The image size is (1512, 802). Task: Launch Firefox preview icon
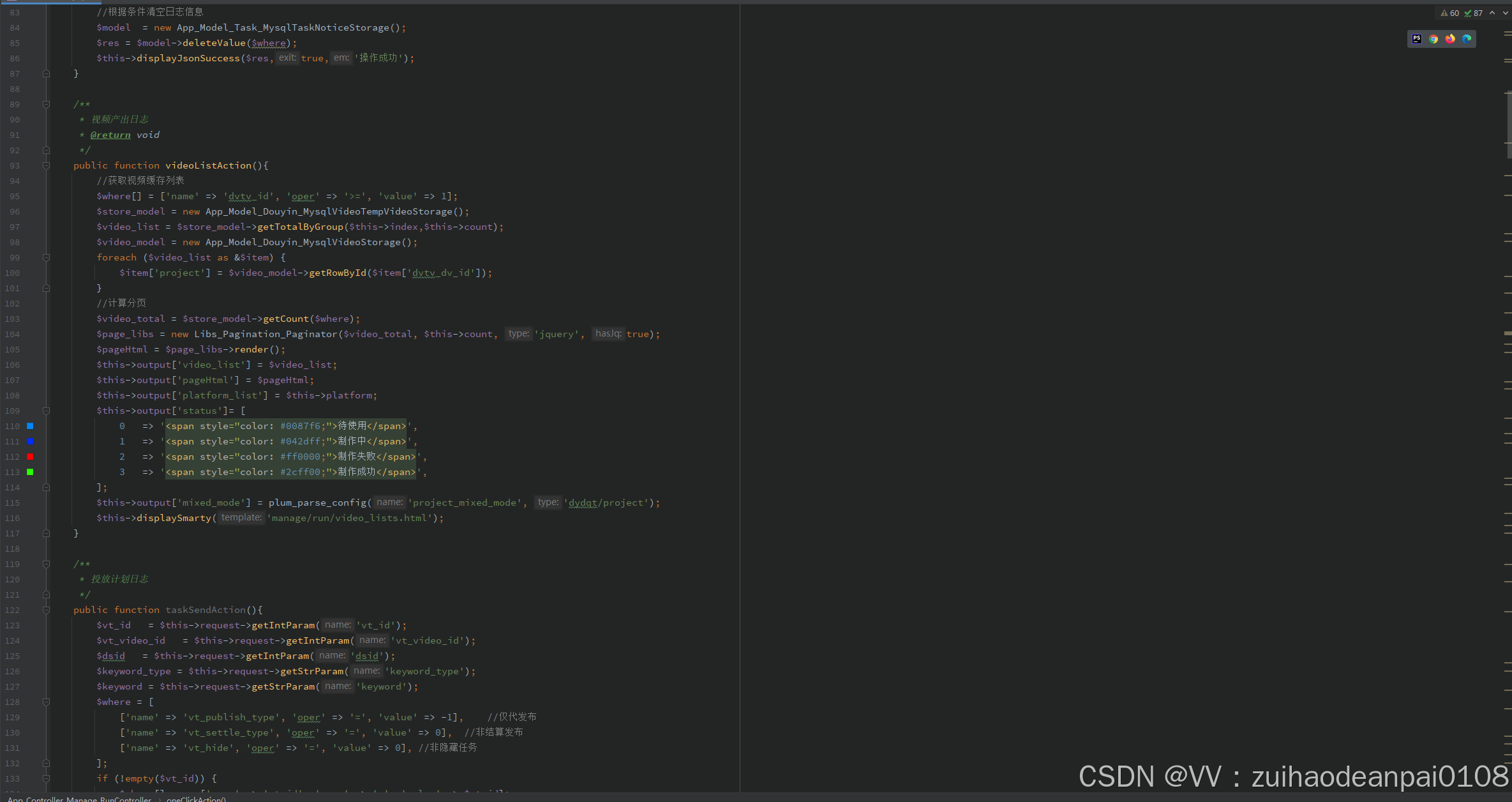(x=1450, y=40)
